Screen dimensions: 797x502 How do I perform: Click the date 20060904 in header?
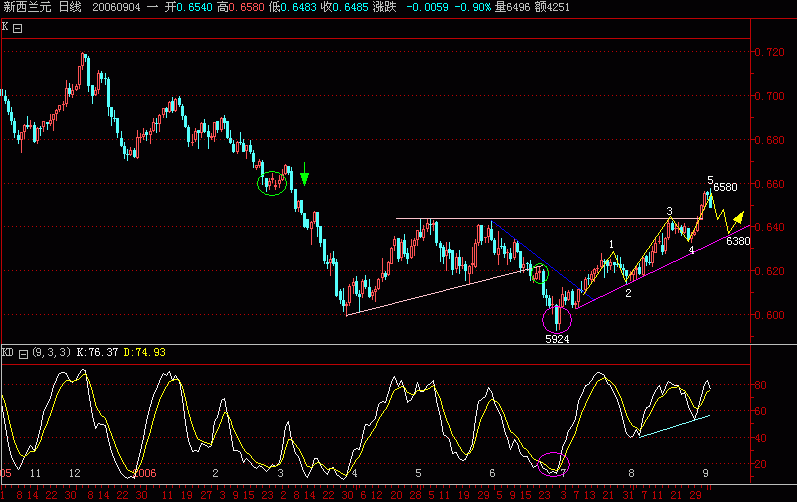(116, 8)
